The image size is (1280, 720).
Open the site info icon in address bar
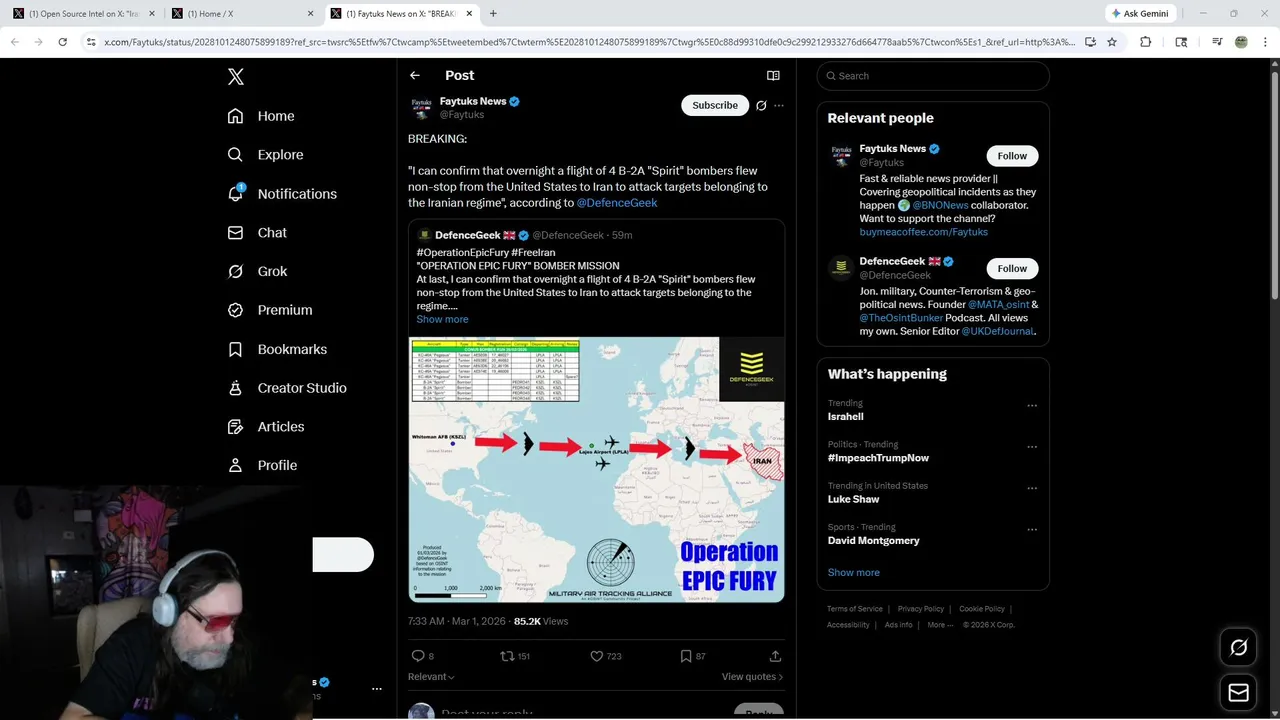[x=91, y=42]
